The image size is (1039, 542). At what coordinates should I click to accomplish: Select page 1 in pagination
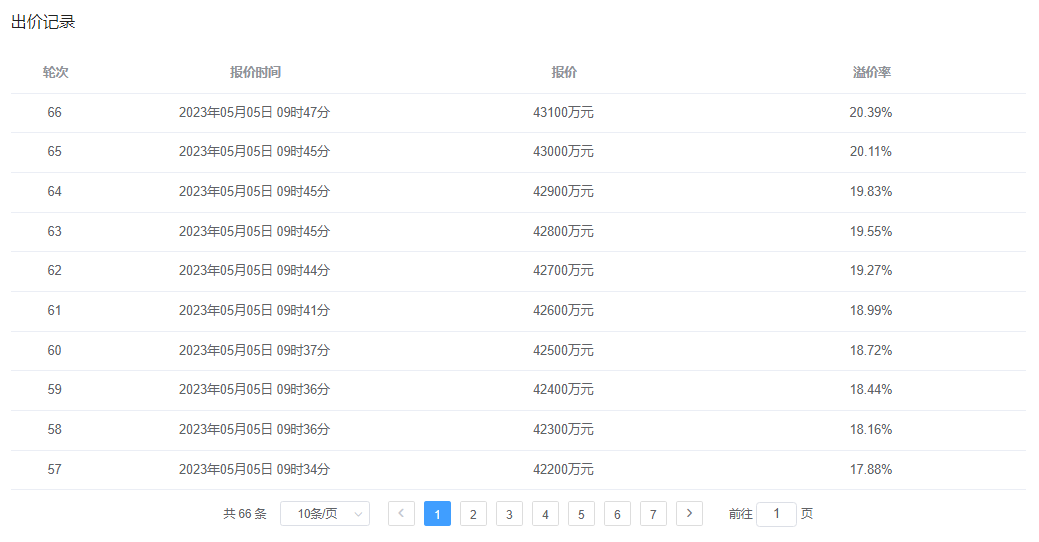[x=437, y=514]
